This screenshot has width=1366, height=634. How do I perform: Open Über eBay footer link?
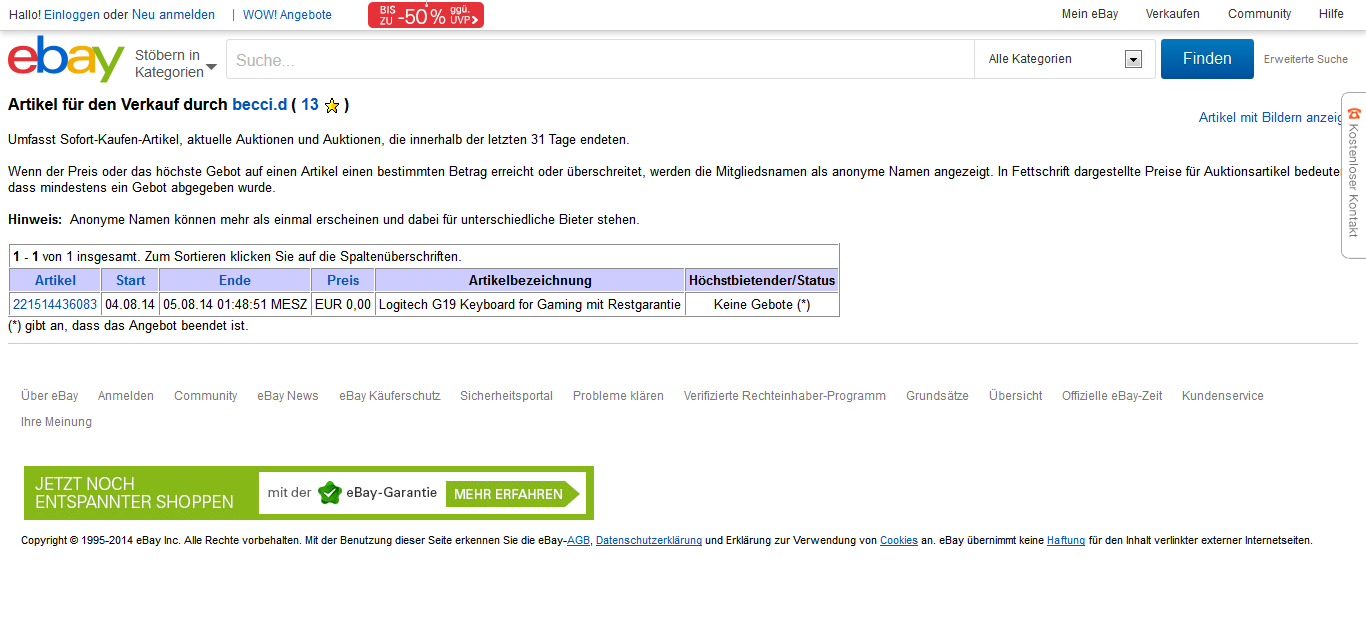pyautogui.click(x=50, y=396)
